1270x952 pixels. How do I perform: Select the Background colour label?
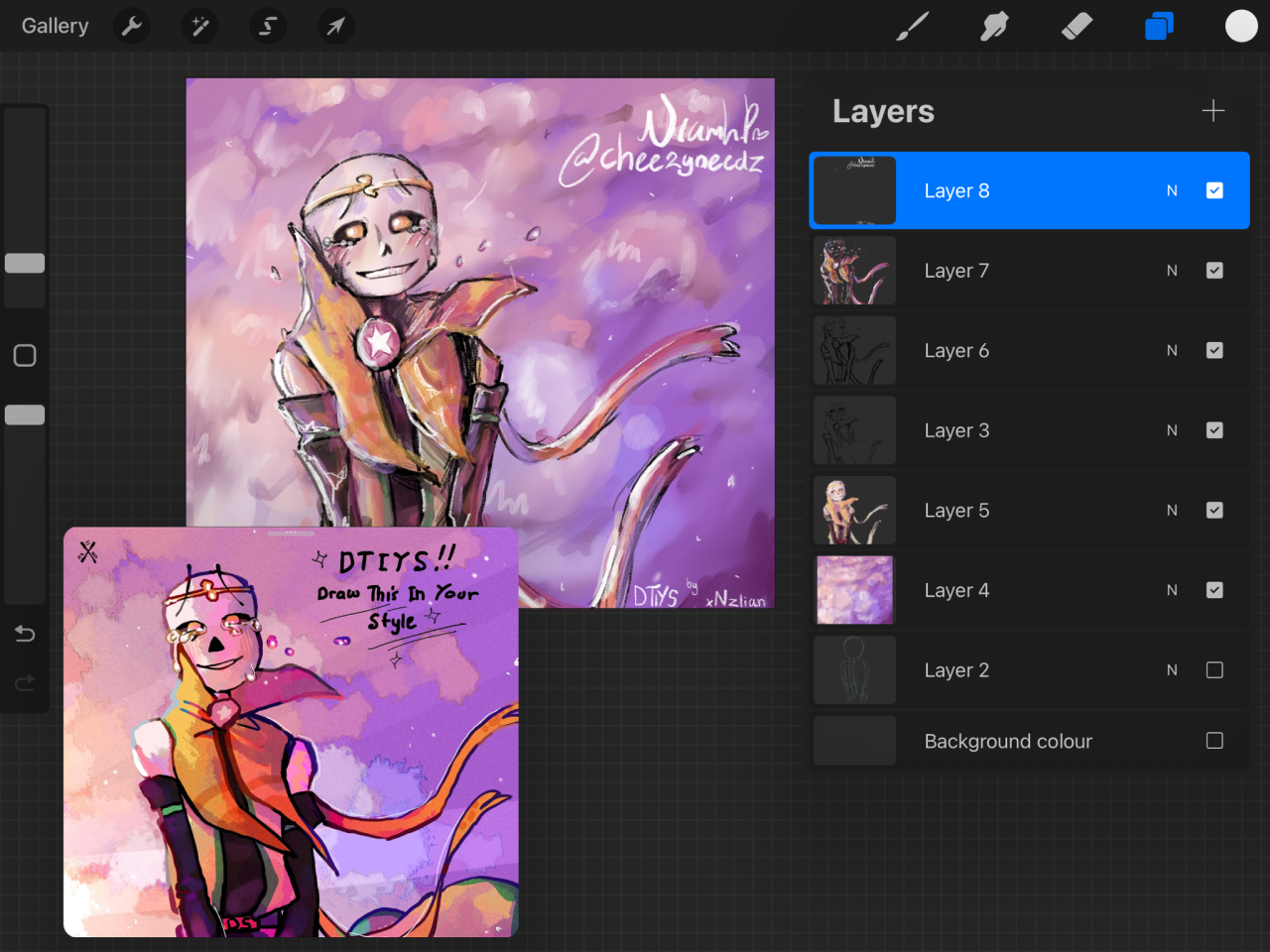coord(1008,742)
